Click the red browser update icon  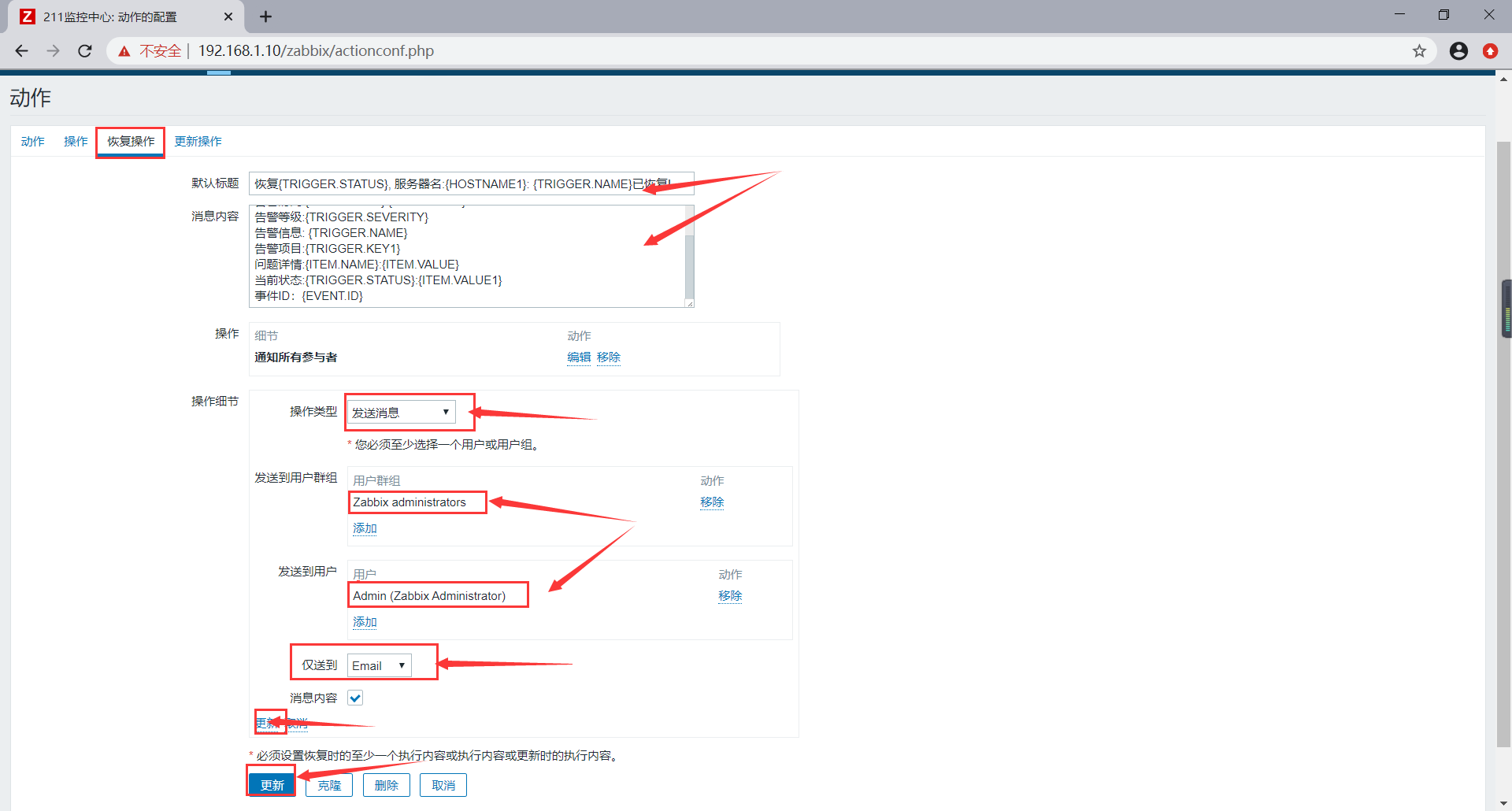(1490, 51)
